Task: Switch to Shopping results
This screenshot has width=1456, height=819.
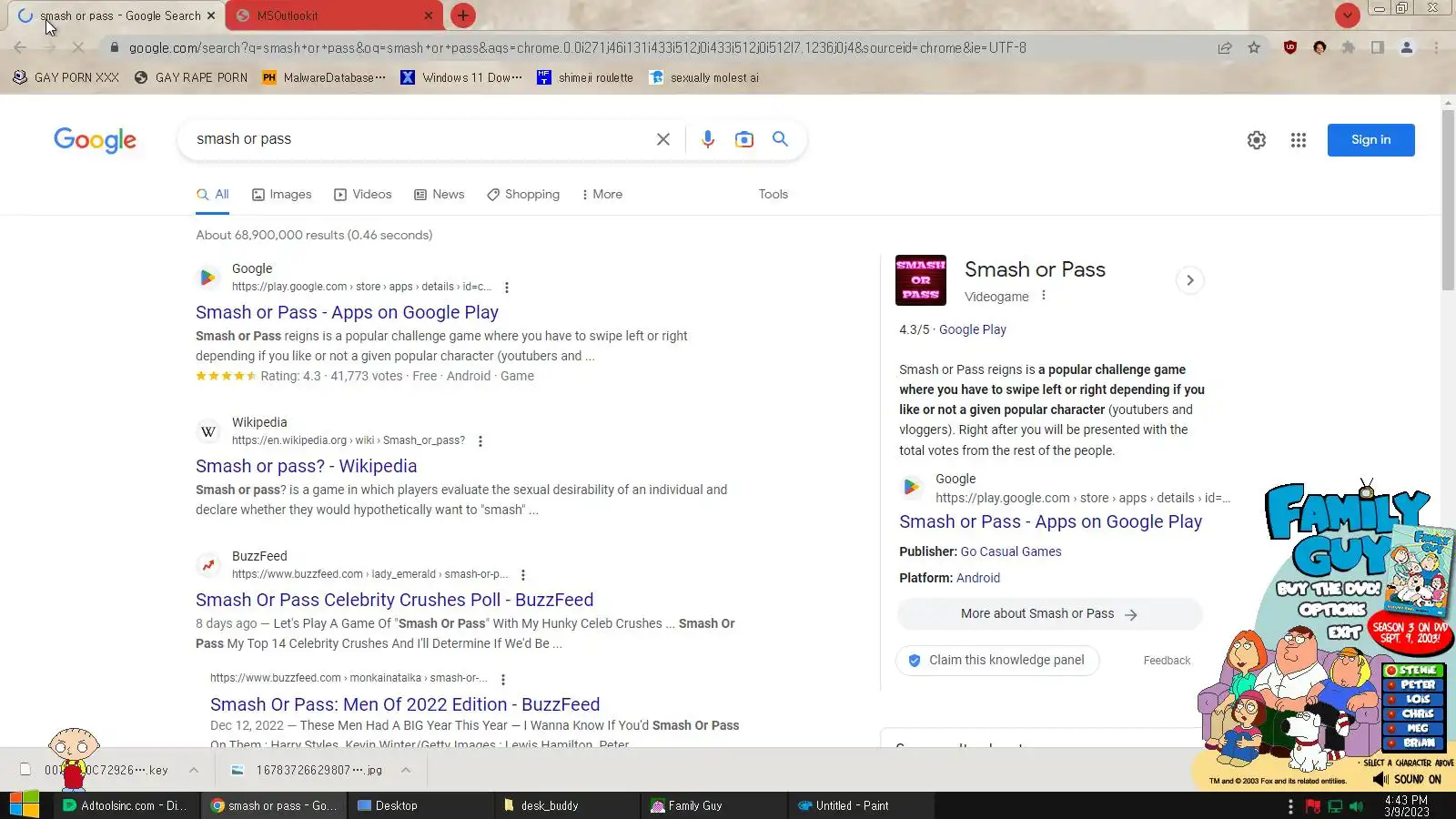Action: (x=523, y=195)
